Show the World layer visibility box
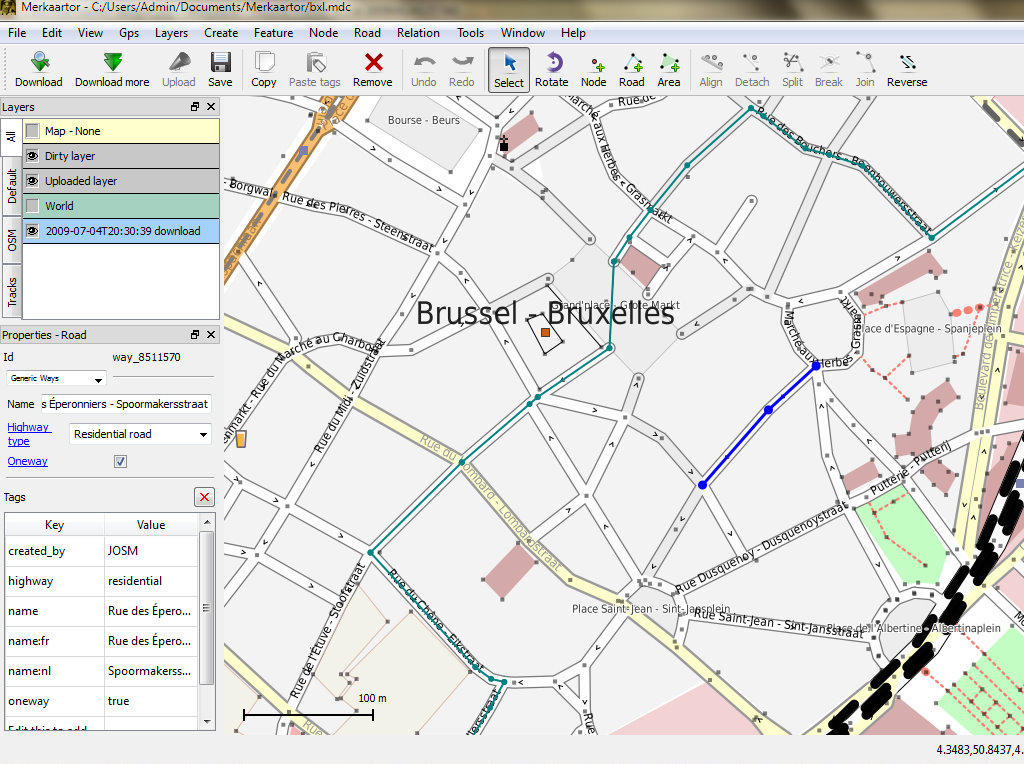This screenshot has width=1024, height=764. [33, 206]
